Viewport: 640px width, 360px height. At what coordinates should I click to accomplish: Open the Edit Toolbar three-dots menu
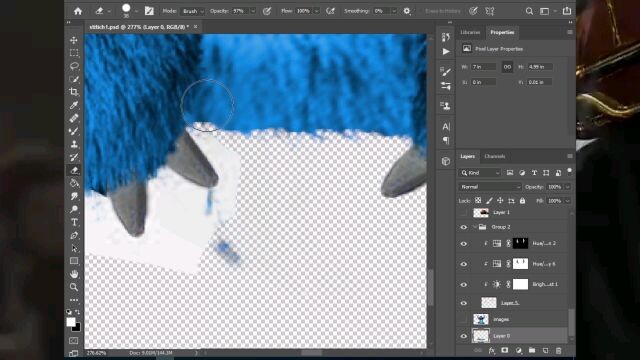click(74, 300)
